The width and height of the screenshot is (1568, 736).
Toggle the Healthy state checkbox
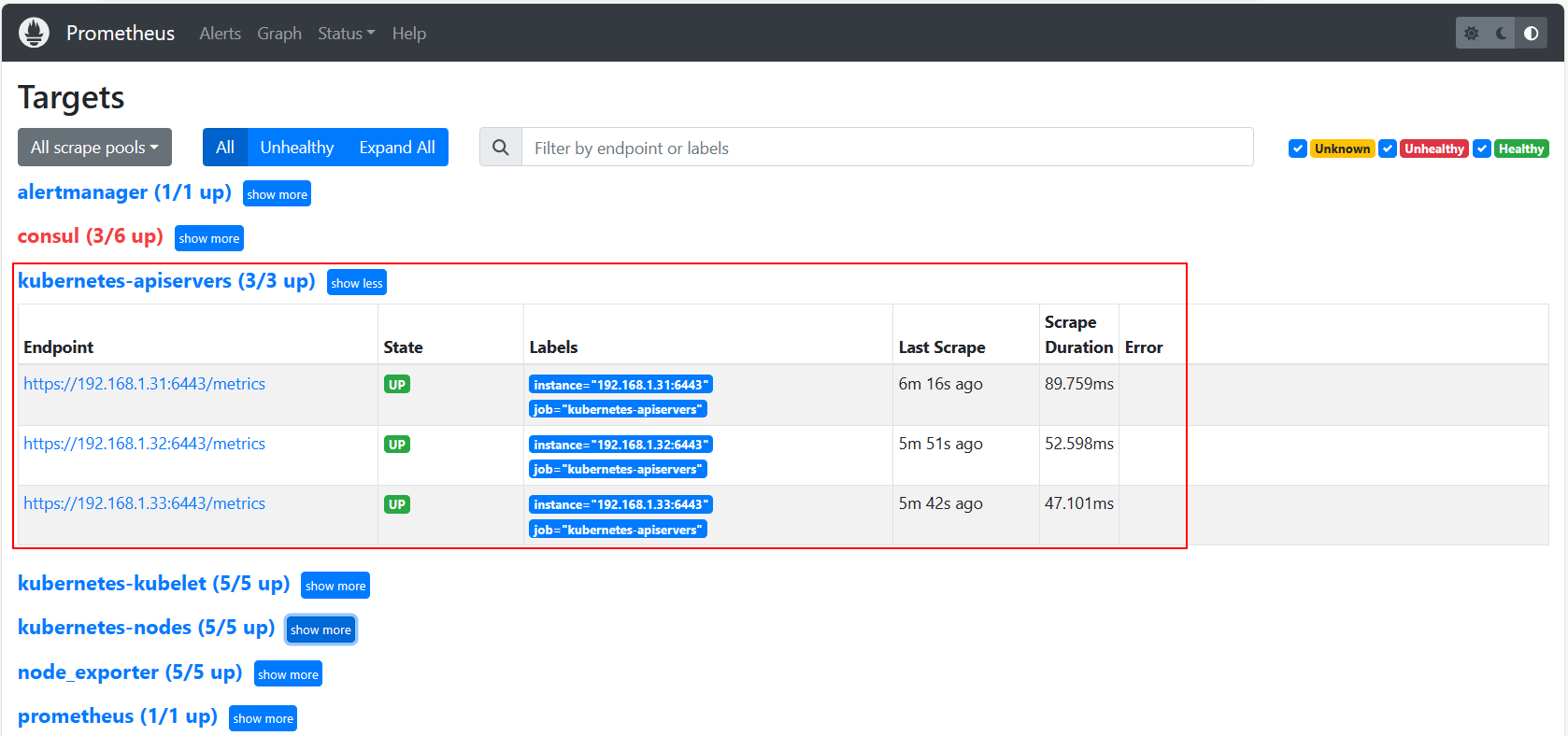tap(1482, 149)
